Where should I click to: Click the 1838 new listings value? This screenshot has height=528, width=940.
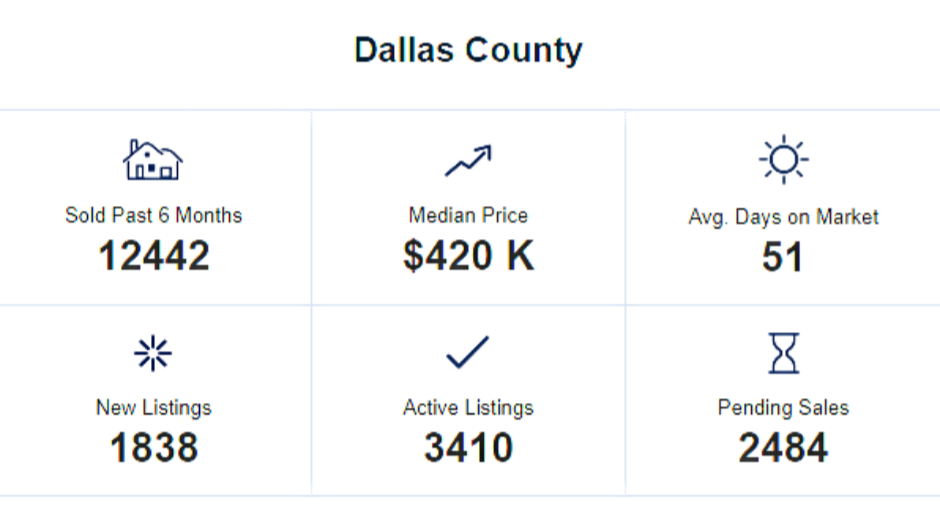click(x=154, y=448)
